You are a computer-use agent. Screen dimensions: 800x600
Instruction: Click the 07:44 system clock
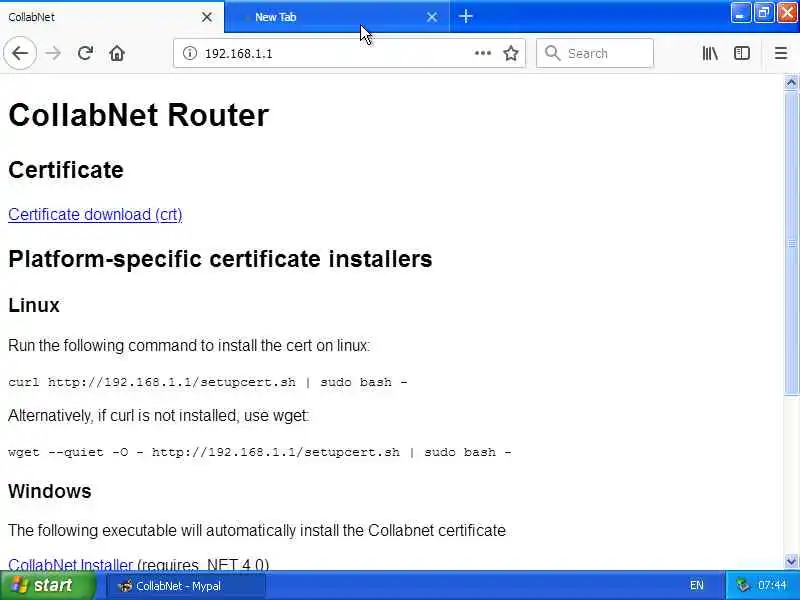point(772,585)
